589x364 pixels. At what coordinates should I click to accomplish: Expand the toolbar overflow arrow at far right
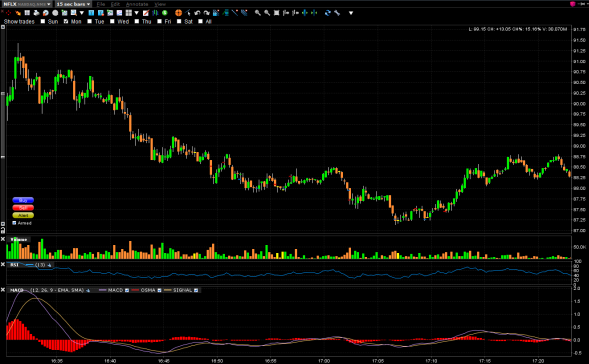pos(351,13)
